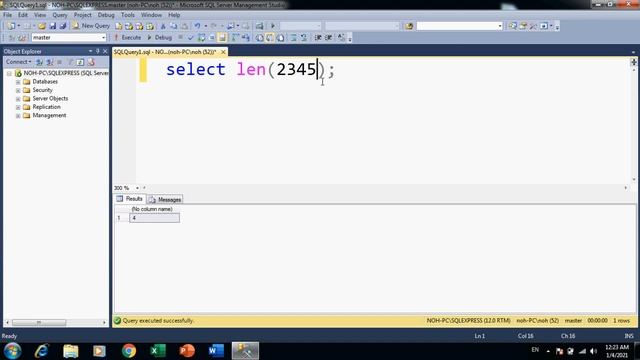640x360 pixels.
Task: Click the Comment out selected lines icon
Action: [293, 38]
